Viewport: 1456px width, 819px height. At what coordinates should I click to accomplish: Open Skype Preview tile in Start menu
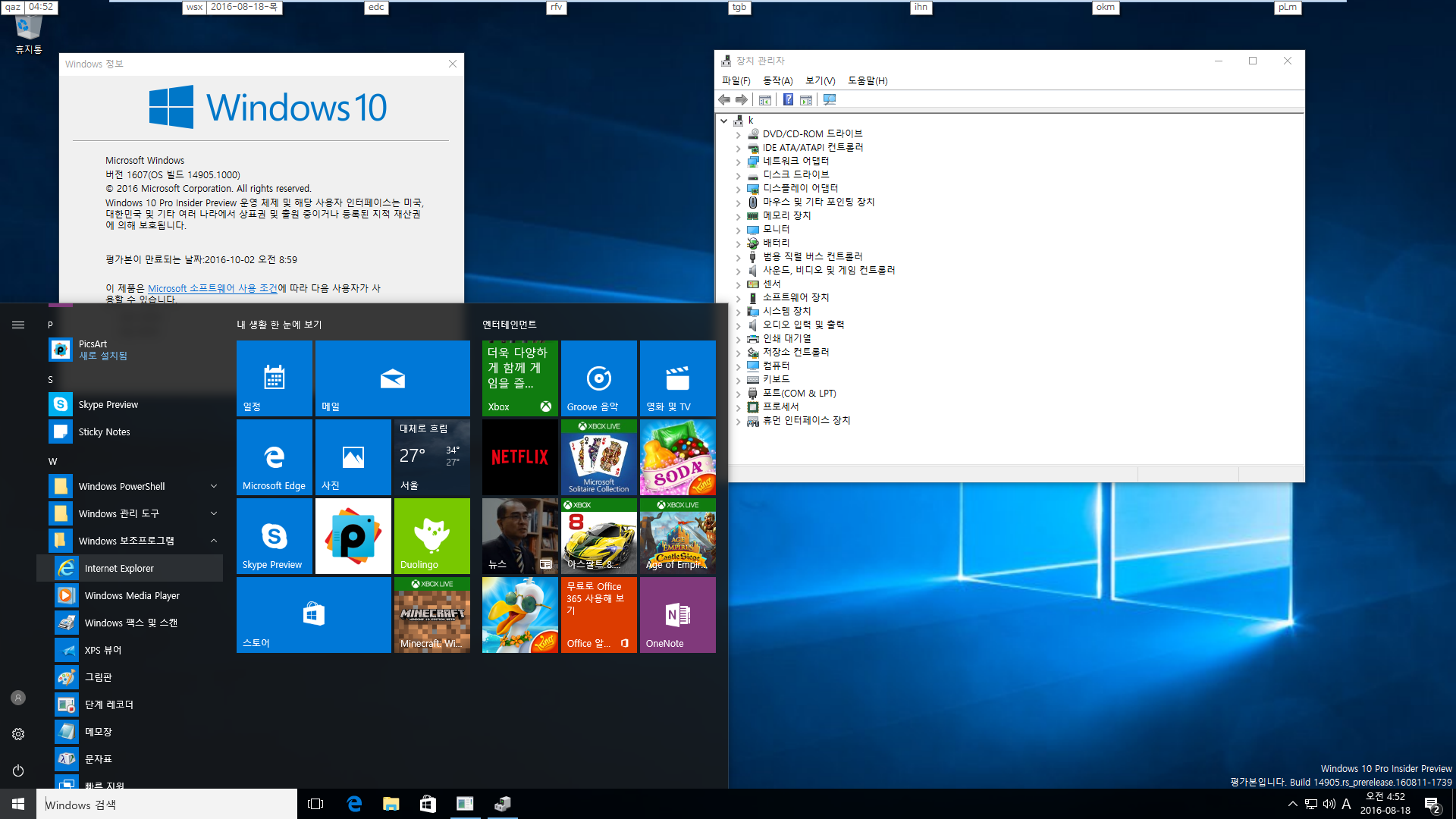(x=274, y=535)
